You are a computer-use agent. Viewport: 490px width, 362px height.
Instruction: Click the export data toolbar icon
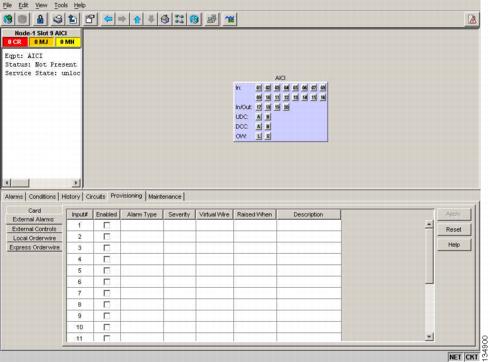(x=73, y=19)
